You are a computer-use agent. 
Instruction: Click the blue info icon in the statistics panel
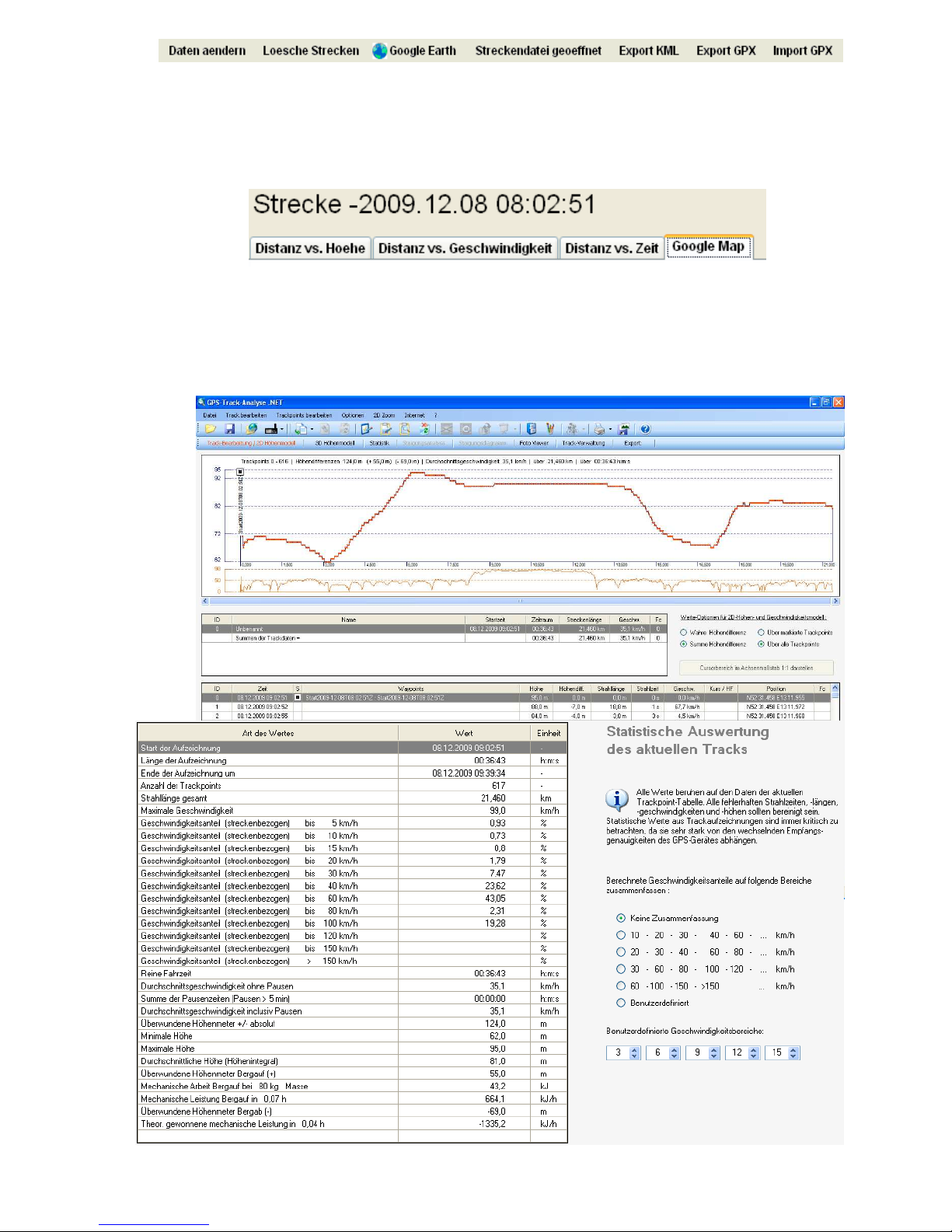(x=617, y=800)
